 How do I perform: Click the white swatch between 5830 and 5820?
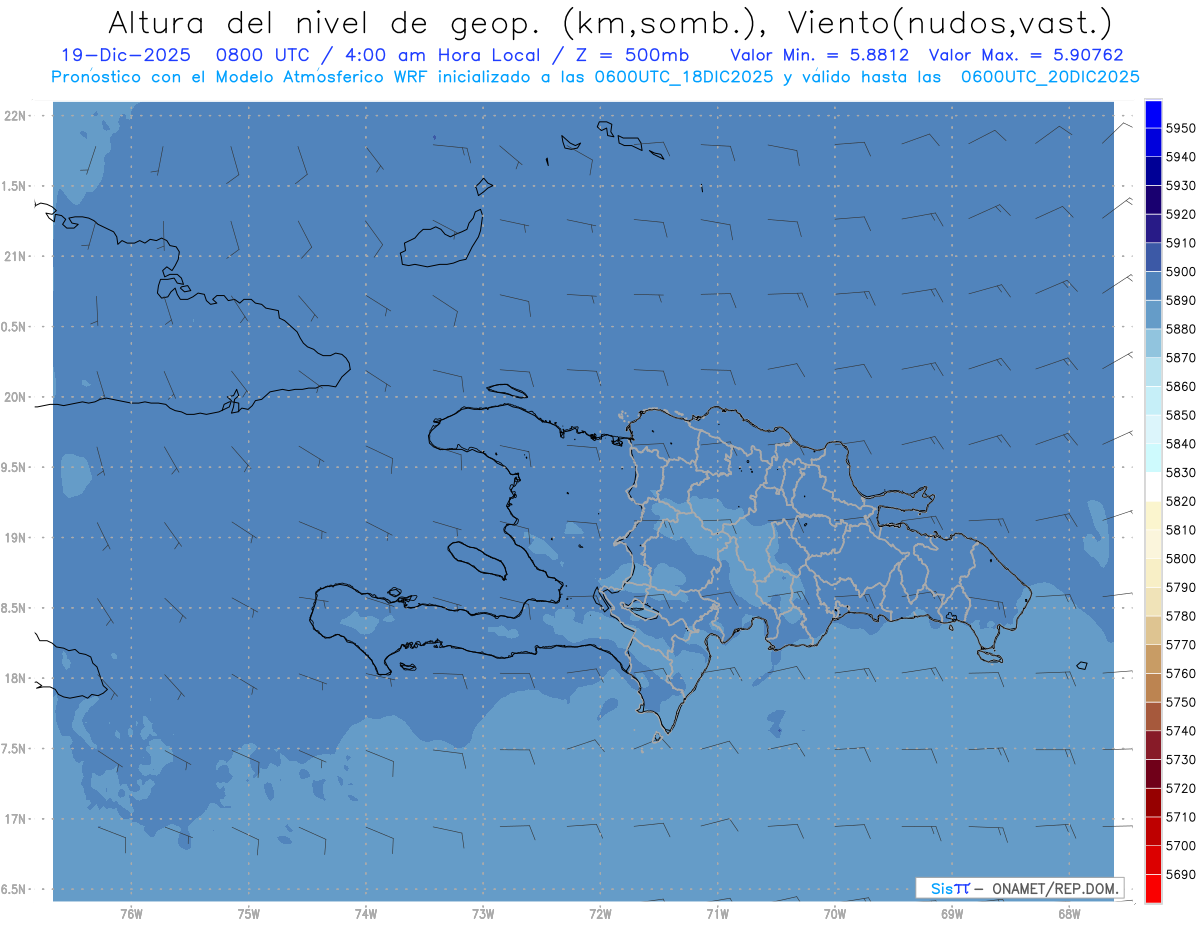tap(1153, 487)
